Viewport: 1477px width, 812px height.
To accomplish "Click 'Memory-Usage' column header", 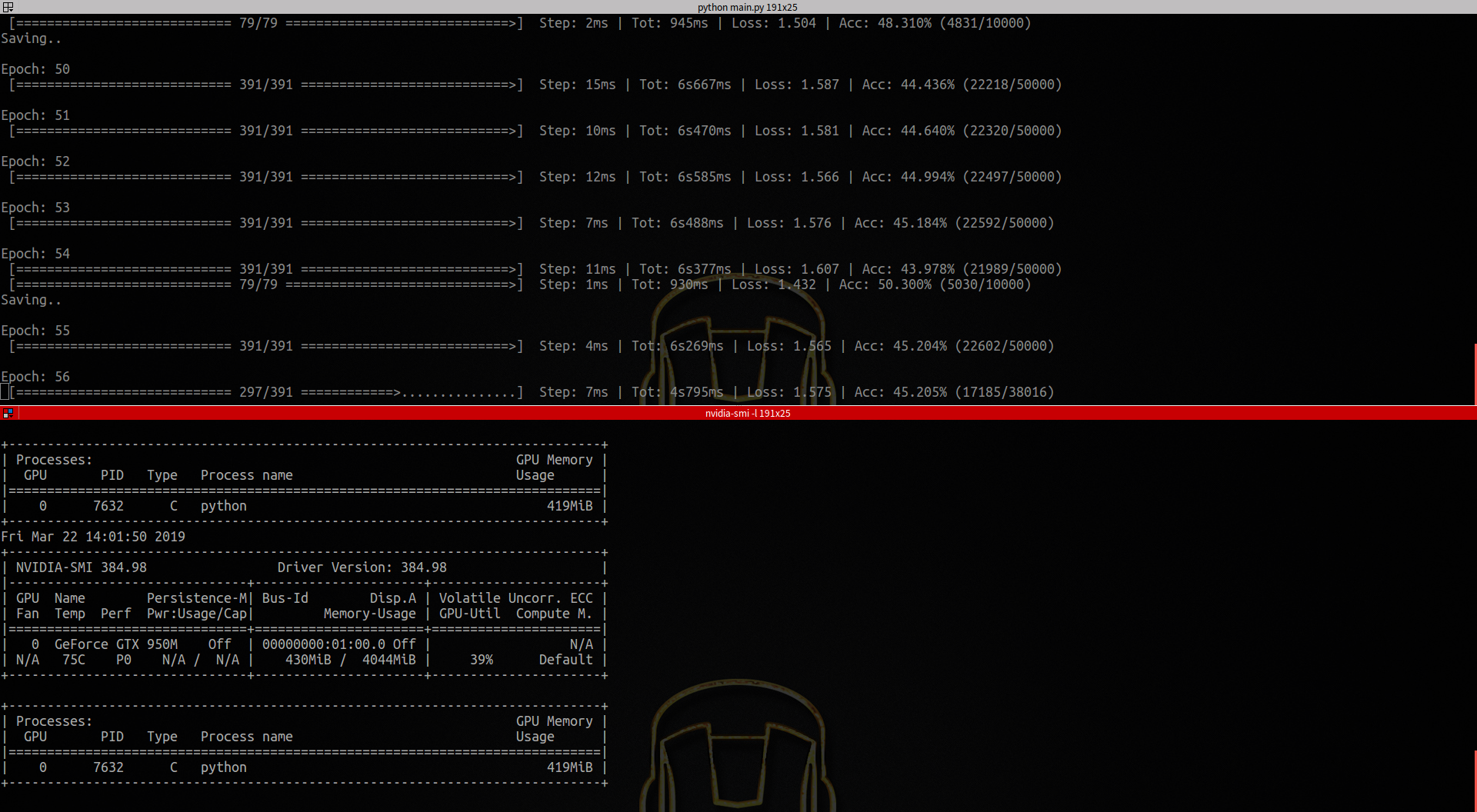I will click(370, 614).
